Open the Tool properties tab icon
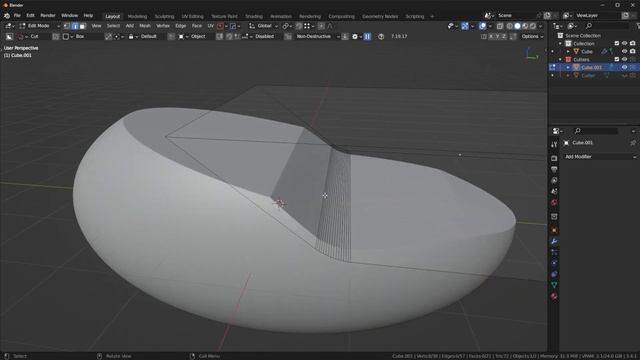The image size is (640, 360). [x=554, y=145]
